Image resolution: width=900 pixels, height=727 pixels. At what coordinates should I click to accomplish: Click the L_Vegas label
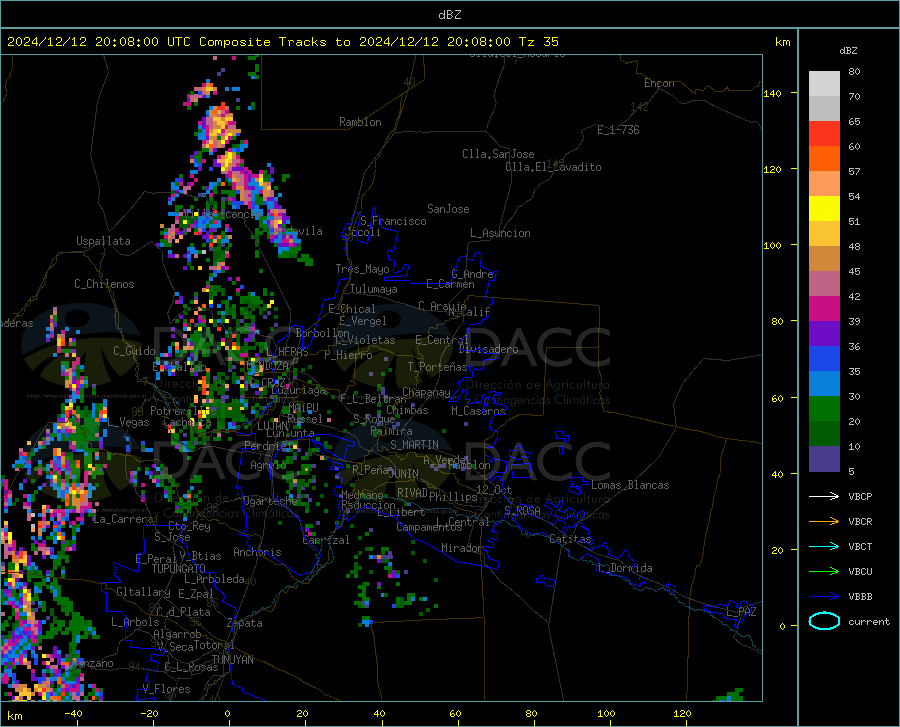coord(128,422)
